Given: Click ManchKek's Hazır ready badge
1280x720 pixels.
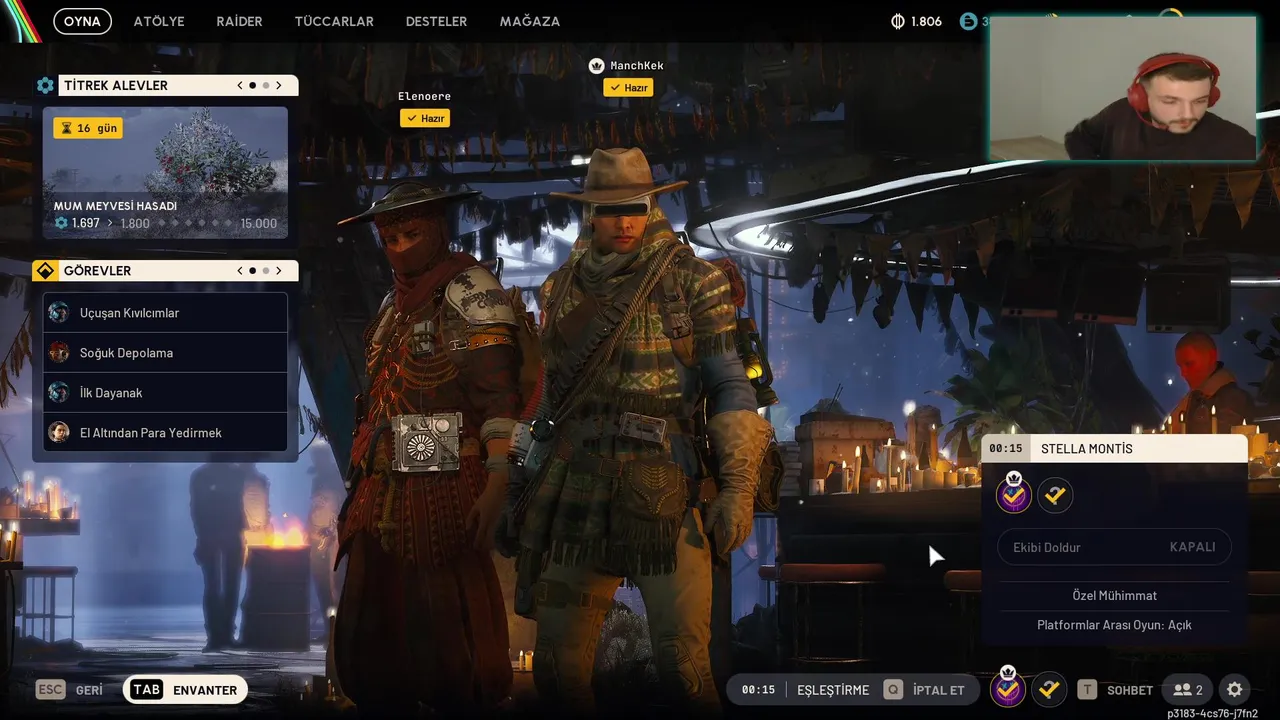Looking at the screenshot, I should pyautogui.click(x=628, y=88).
